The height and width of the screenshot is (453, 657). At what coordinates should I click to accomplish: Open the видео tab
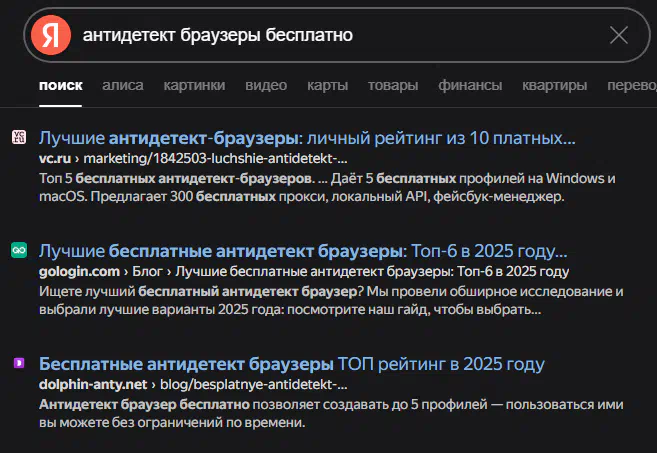266,85
